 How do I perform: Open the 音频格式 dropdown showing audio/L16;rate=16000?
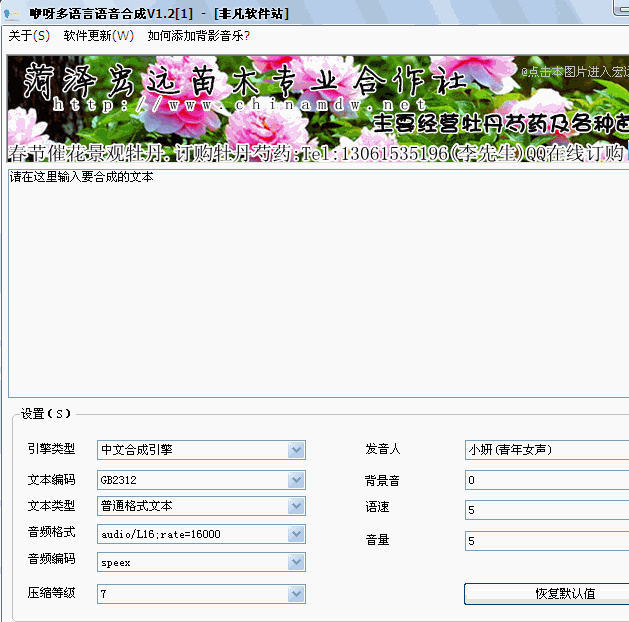point(296,534)
